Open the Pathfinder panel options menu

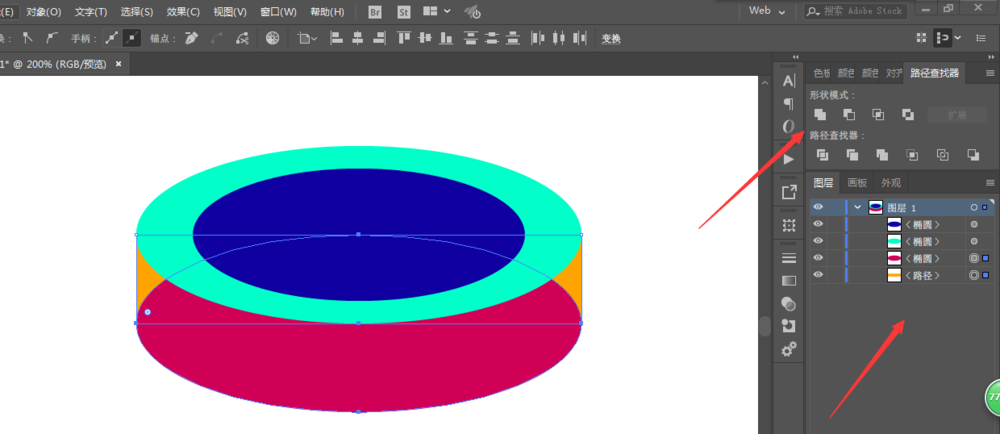[990, 73]
